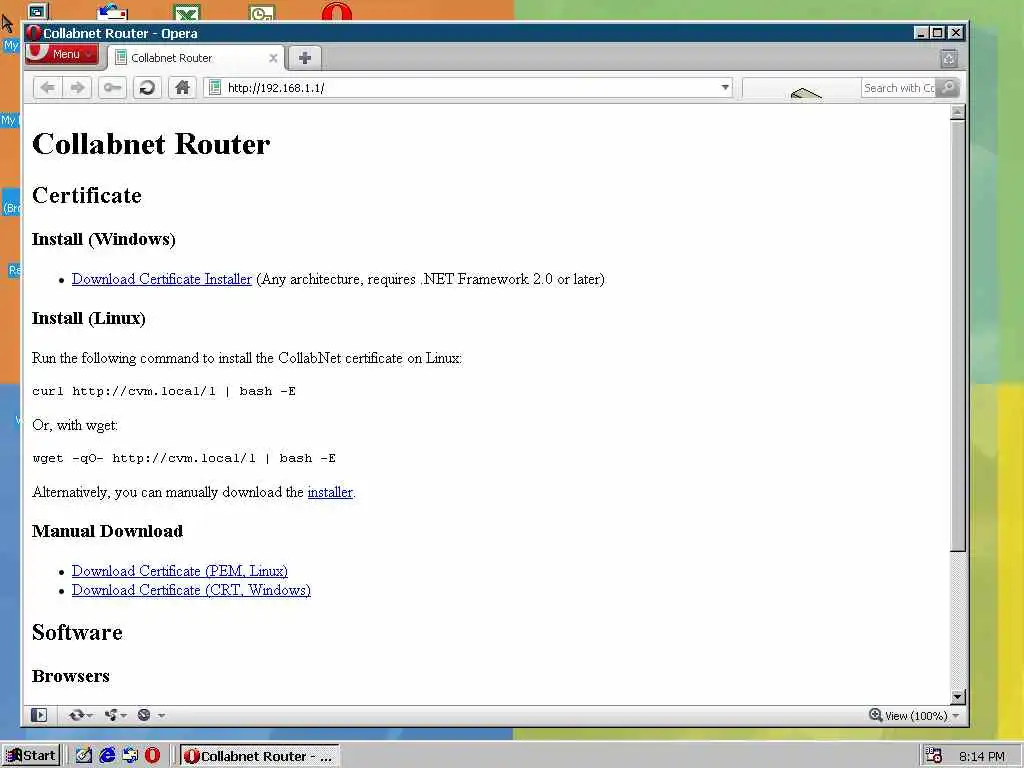Image resolution: width=1024 pixels, height=768 pixels.
Task: Launch the notepad quick launch icon
Action: coord(83,756)
